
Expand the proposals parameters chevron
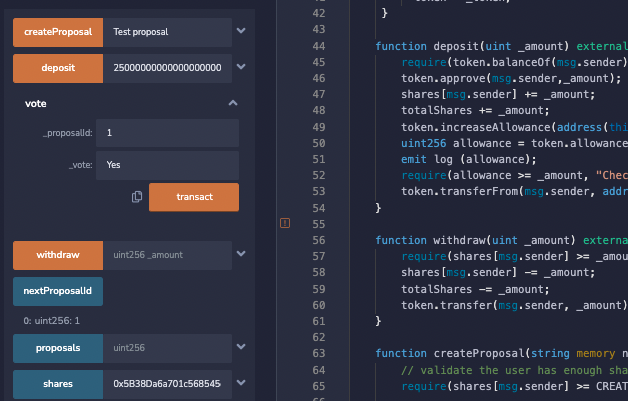241,347
